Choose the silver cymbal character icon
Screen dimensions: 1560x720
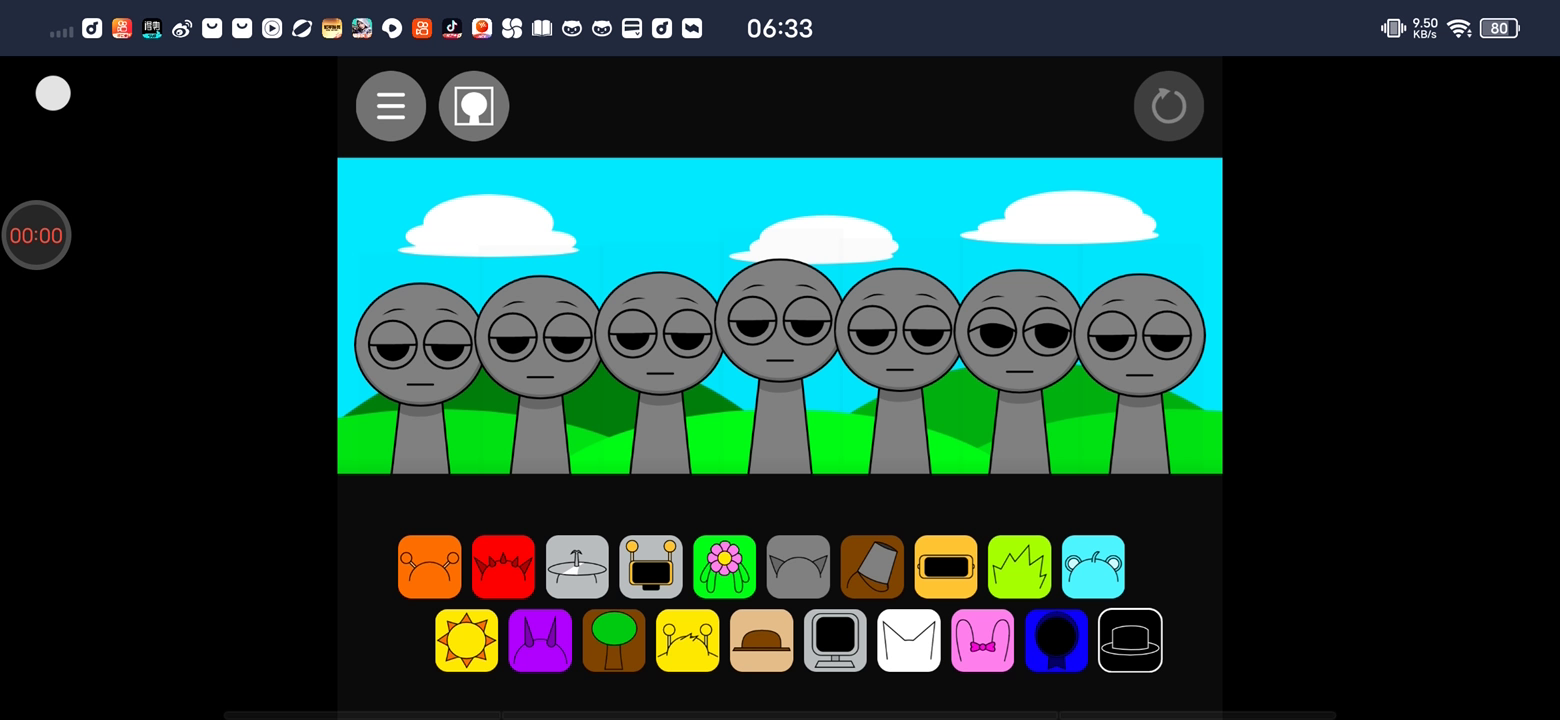point(577,567)
